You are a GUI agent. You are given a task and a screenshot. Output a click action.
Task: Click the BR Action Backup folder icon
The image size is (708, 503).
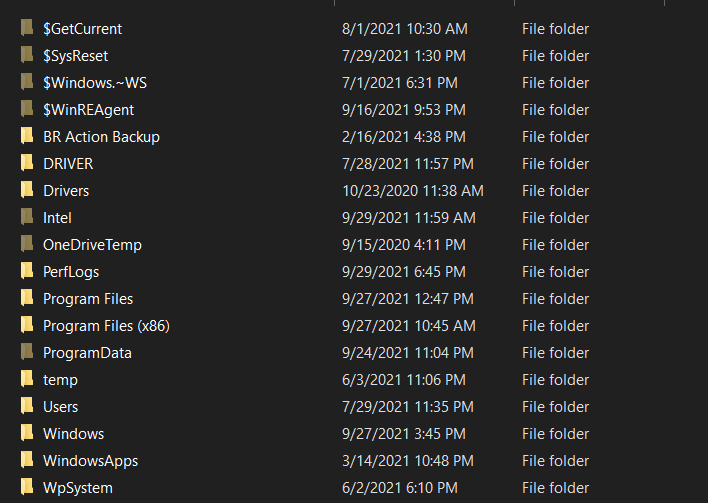(27, 137)
